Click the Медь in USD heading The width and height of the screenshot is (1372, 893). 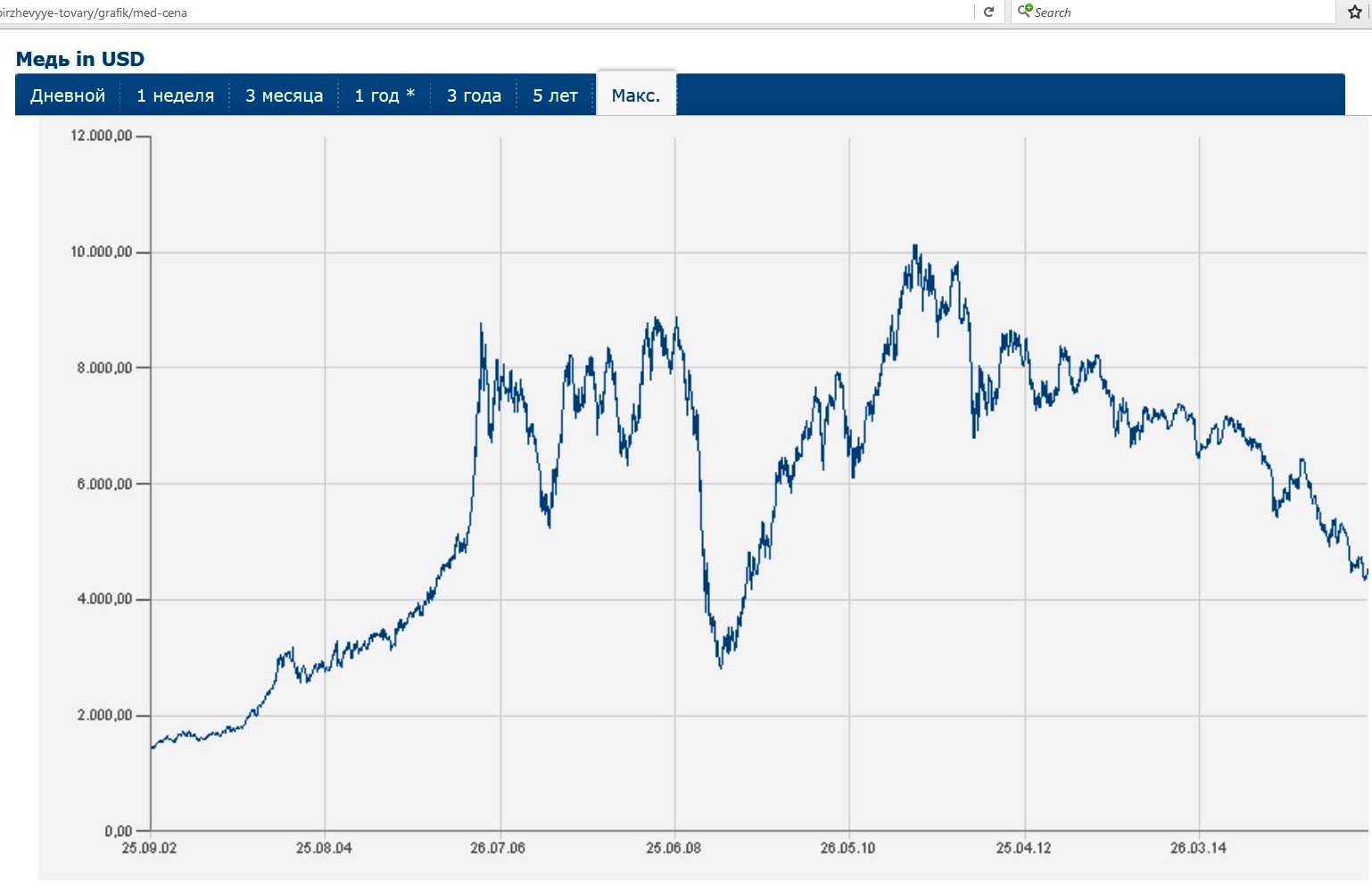(x=80, y=59)
